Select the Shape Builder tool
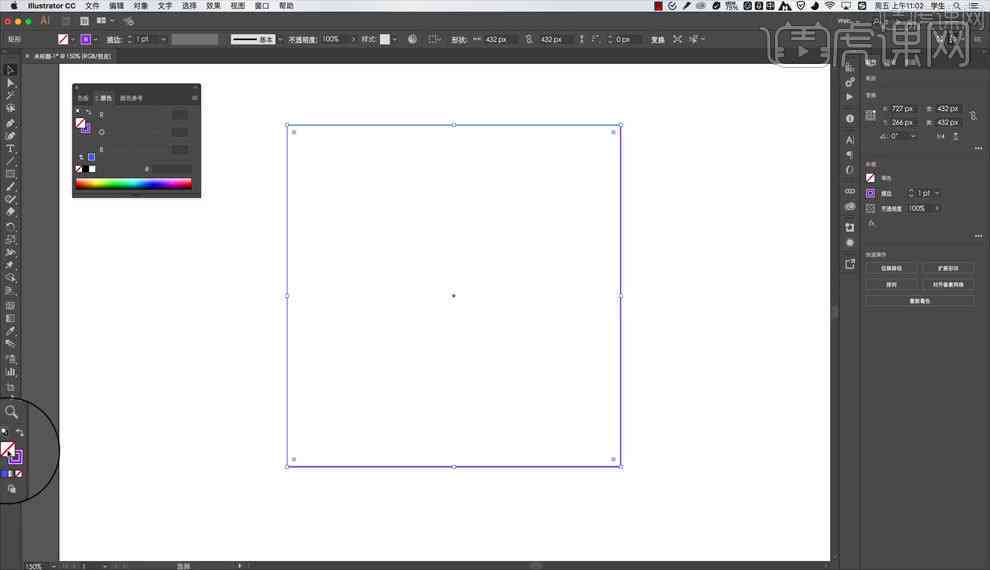990x570 pixels. point(10,278)
